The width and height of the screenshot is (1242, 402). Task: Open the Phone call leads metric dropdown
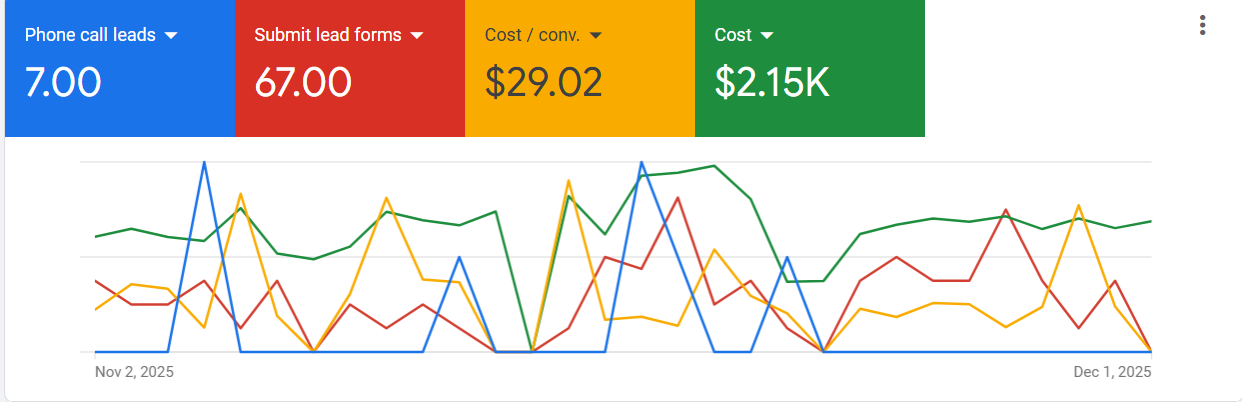point(170,35)
